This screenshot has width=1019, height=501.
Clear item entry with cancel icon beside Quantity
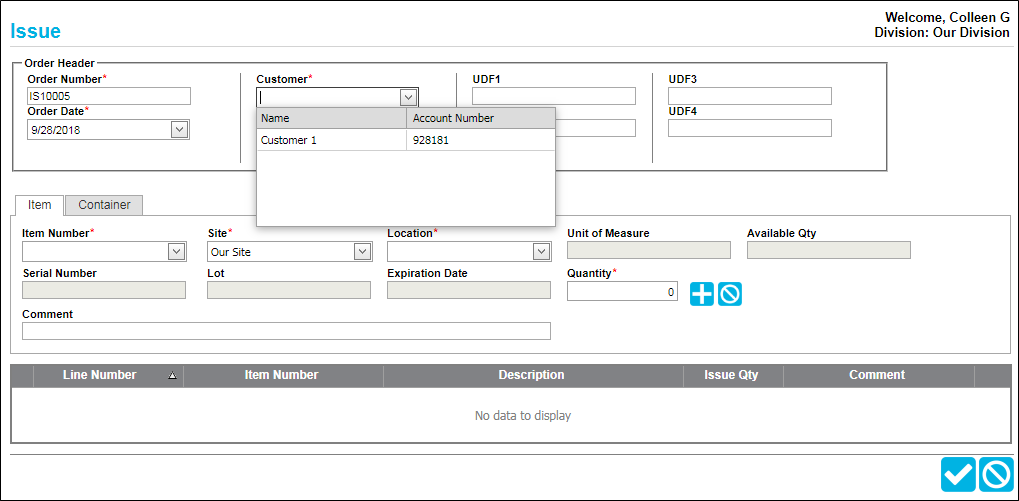tap(730, 294)
